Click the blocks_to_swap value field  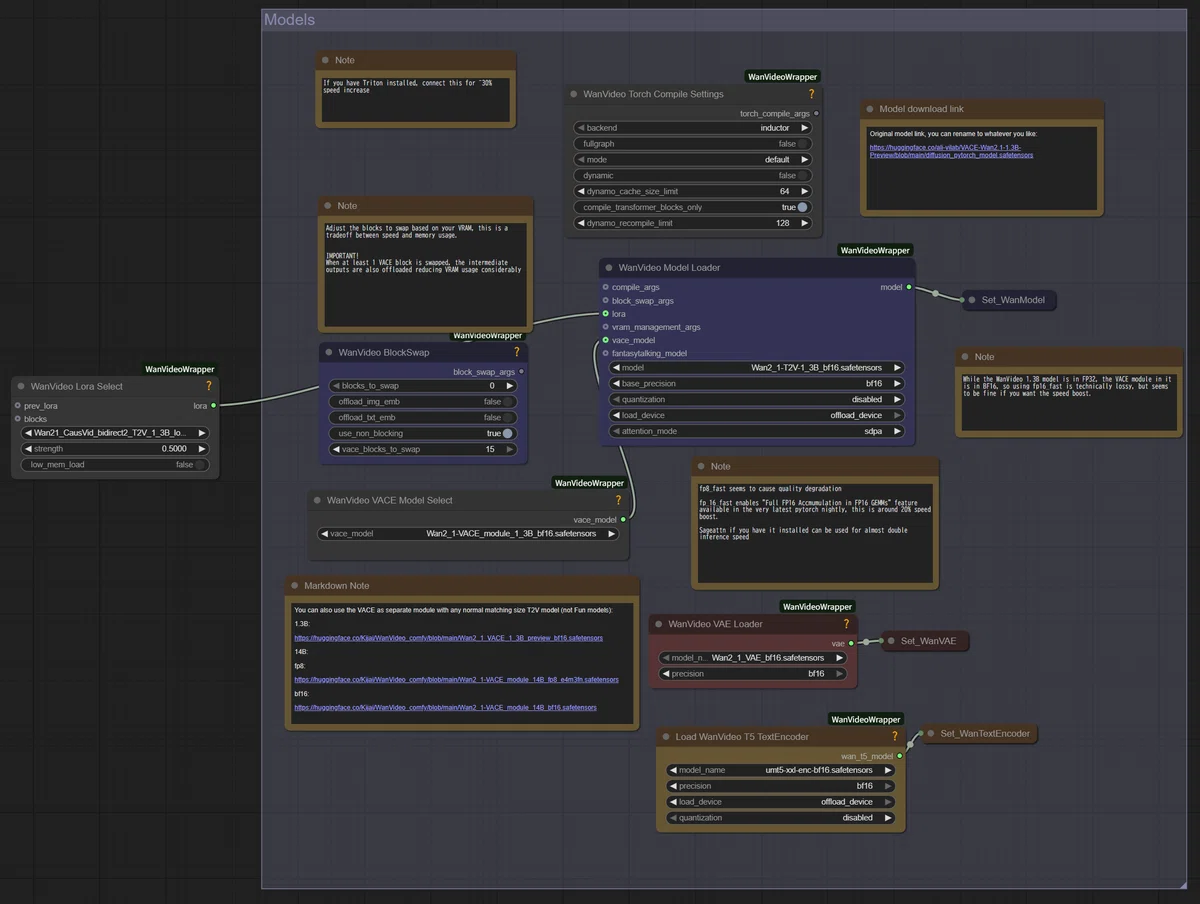[423, 386]
